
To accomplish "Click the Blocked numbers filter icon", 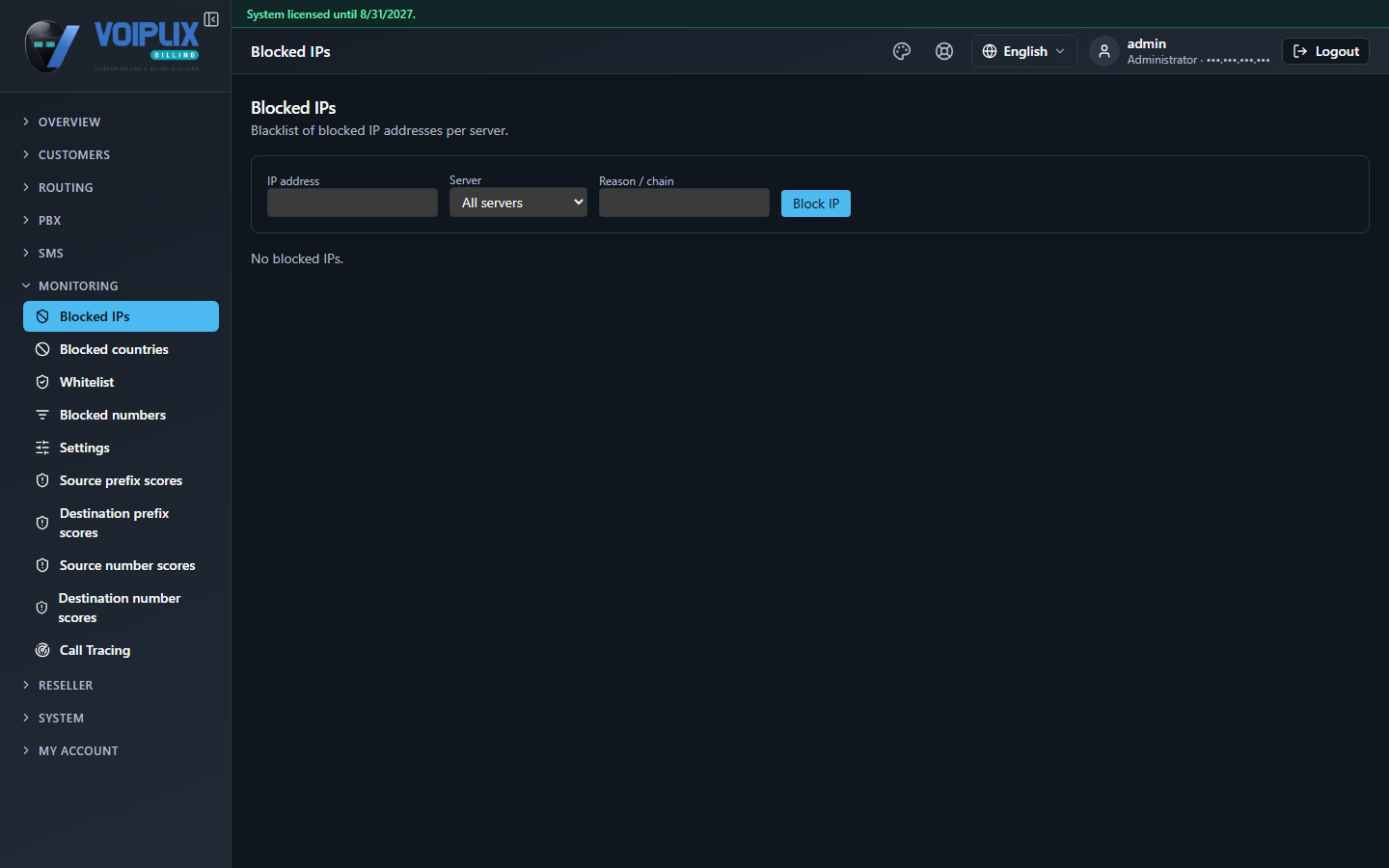I will pos(42,415).
